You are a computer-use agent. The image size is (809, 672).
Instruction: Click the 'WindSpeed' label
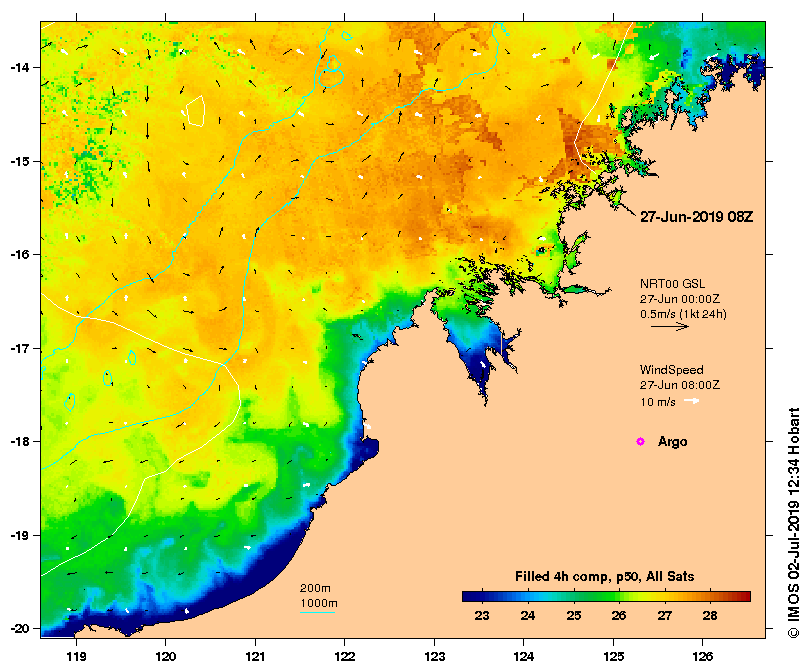[x=671, y=370]
